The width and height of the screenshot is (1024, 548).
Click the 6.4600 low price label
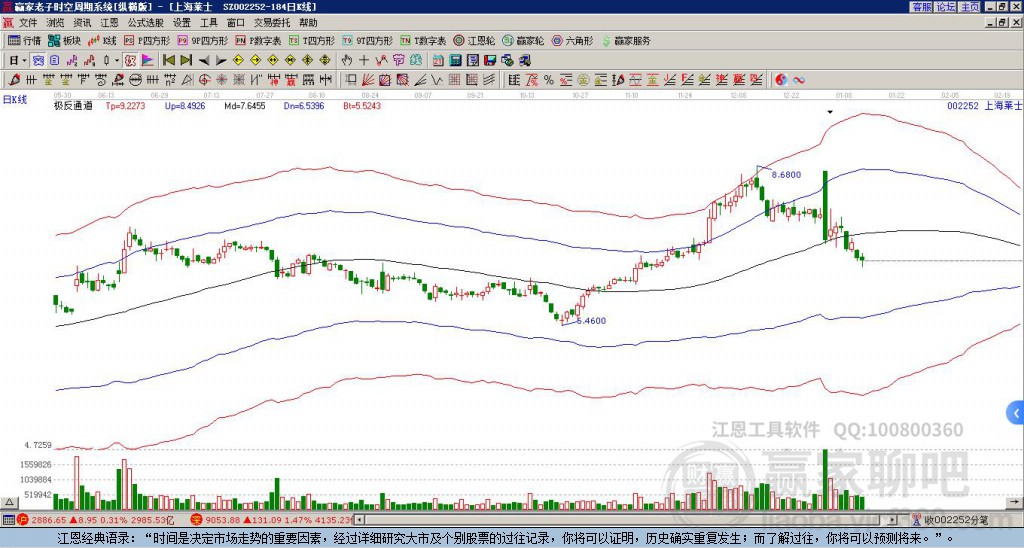pyautogui.click(x=591, y=321)
